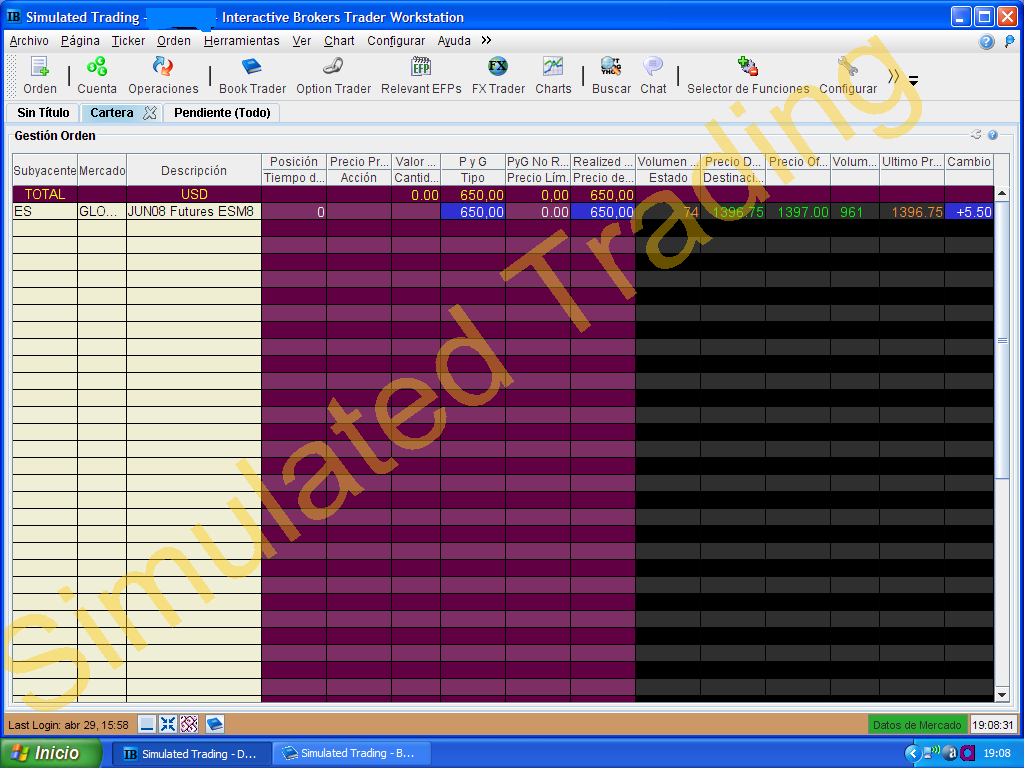Open the Charts tool
Viewport: 1024px width, 768px height.
pos(553,75)
